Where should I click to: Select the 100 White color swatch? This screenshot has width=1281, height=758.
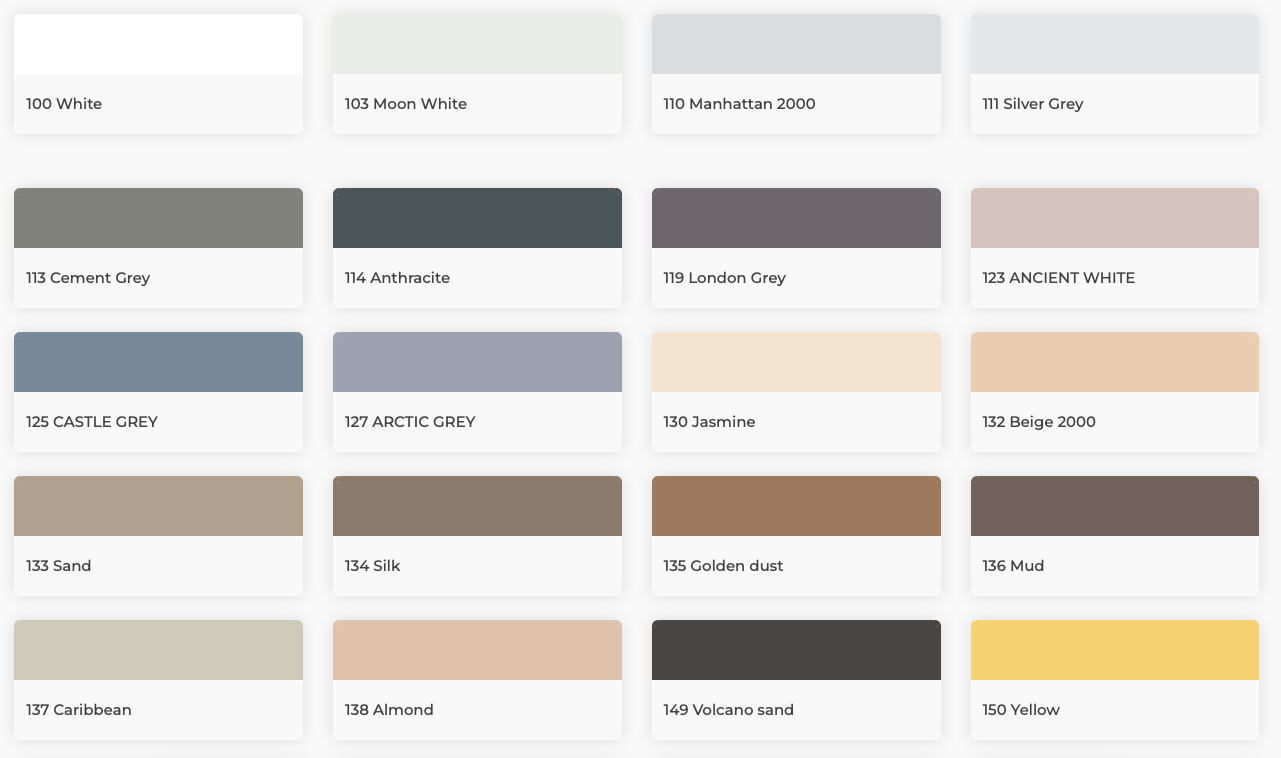(158, 46)
